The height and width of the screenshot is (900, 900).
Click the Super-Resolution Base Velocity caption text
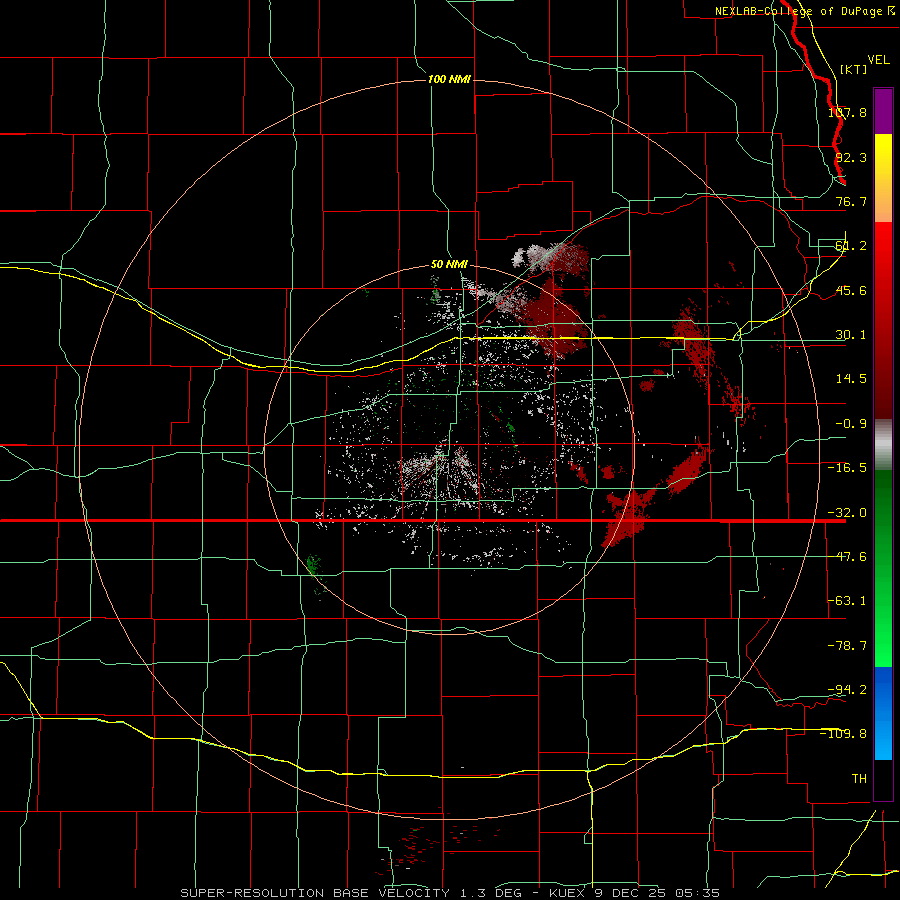(449, 893)
